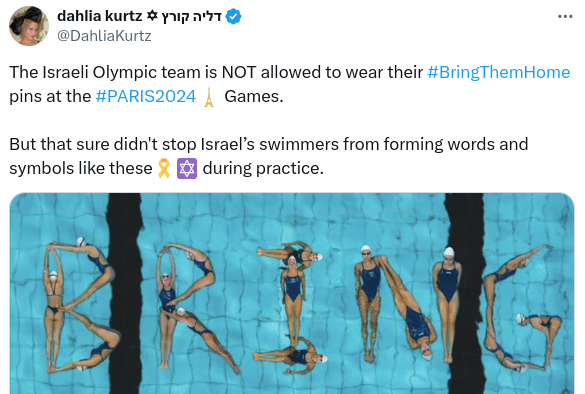Click the letter N swimmer formation

pos(407,304)
